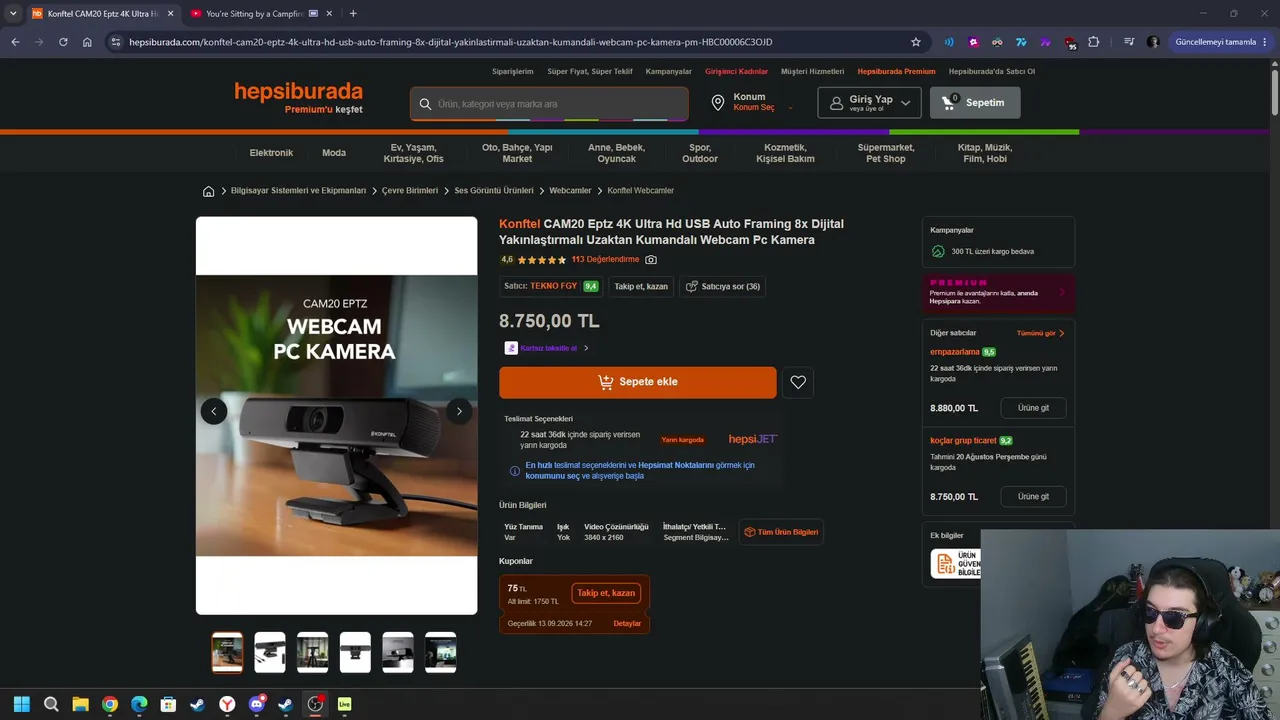Open the Konftel brand link in title
The height and width of the screenshot is (720, 1280).
click(x=520, y=224)
